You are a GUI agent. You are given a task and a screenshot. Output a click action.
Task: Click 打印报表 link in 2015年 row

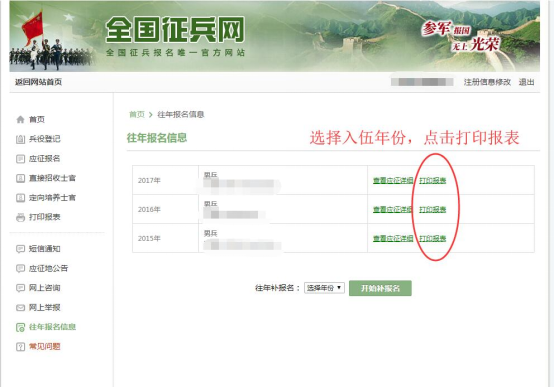coord(432,239)
